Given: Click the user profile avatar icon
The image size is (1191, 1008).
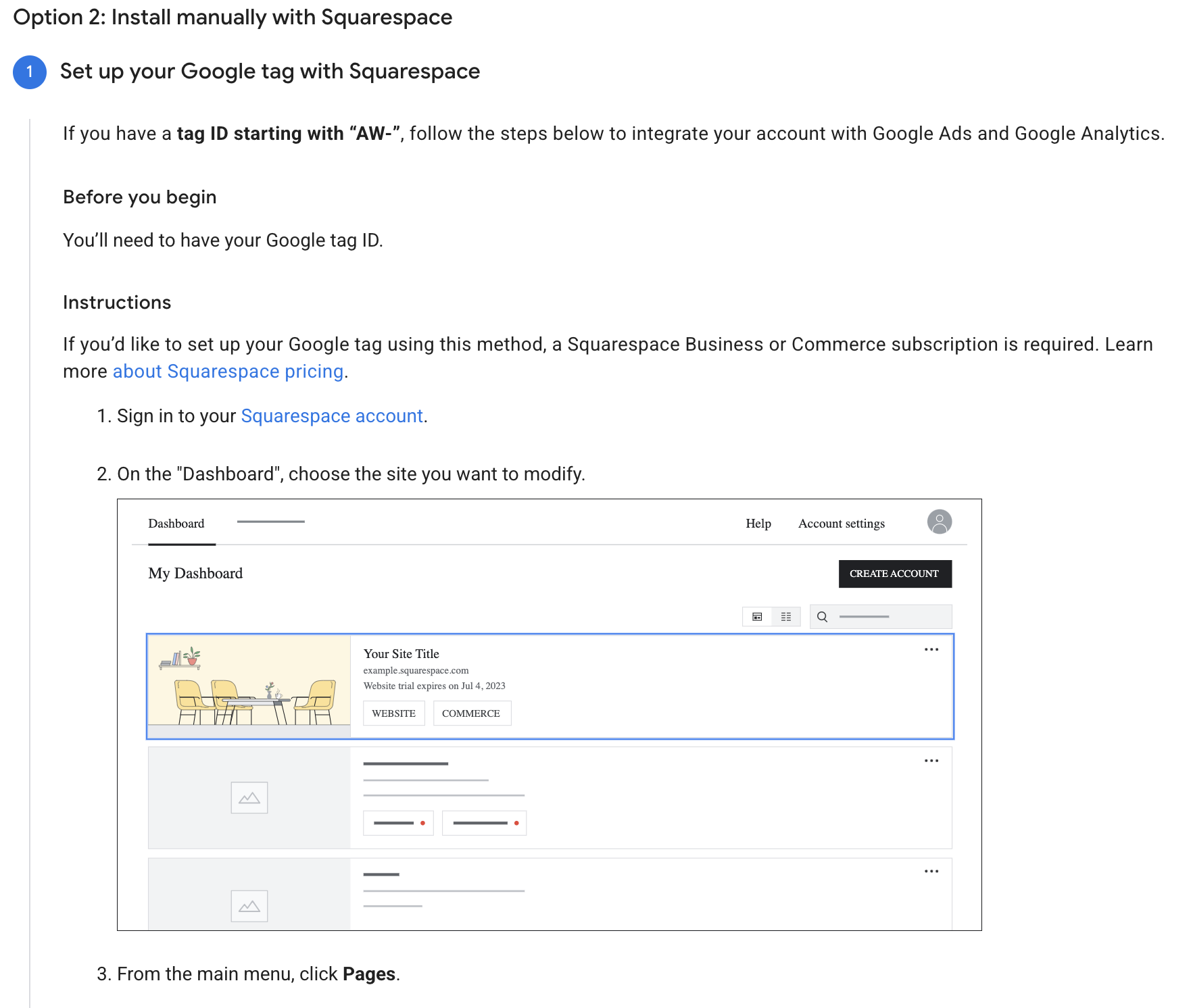Looking at the screenshot, I should 940,522.
